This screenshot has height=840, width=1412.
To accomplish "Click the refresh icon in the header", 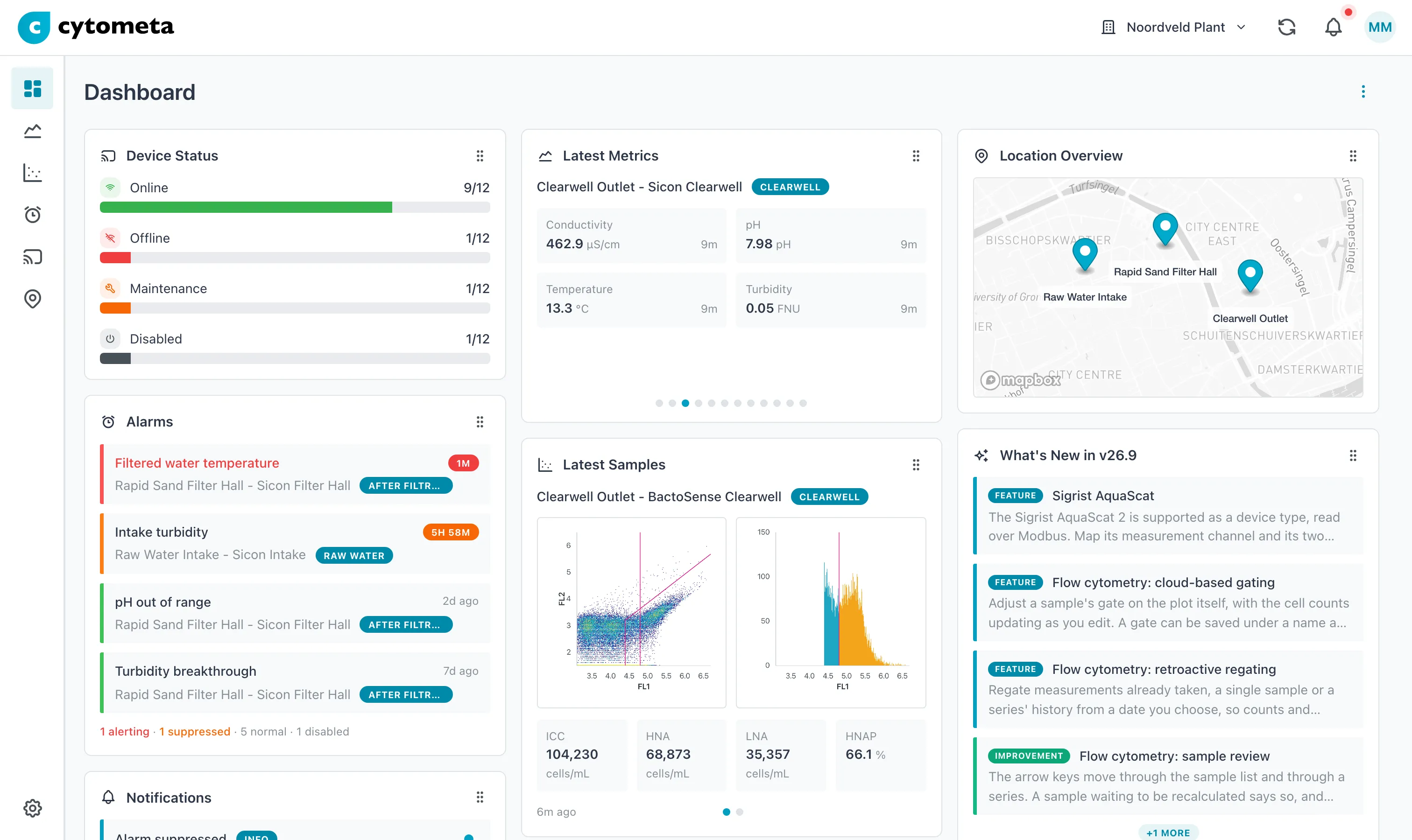I will click(x=1286, y=27).
